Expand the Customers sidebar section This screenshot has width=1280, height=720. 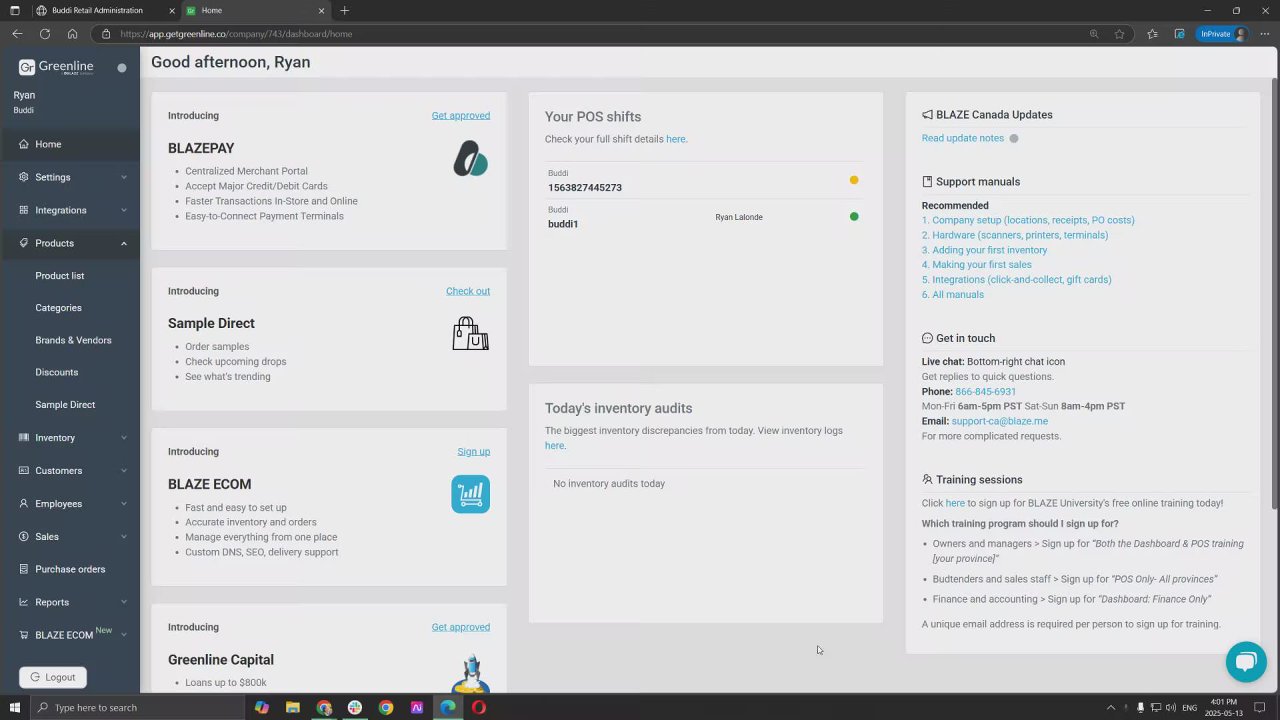(x=70, y=471)
